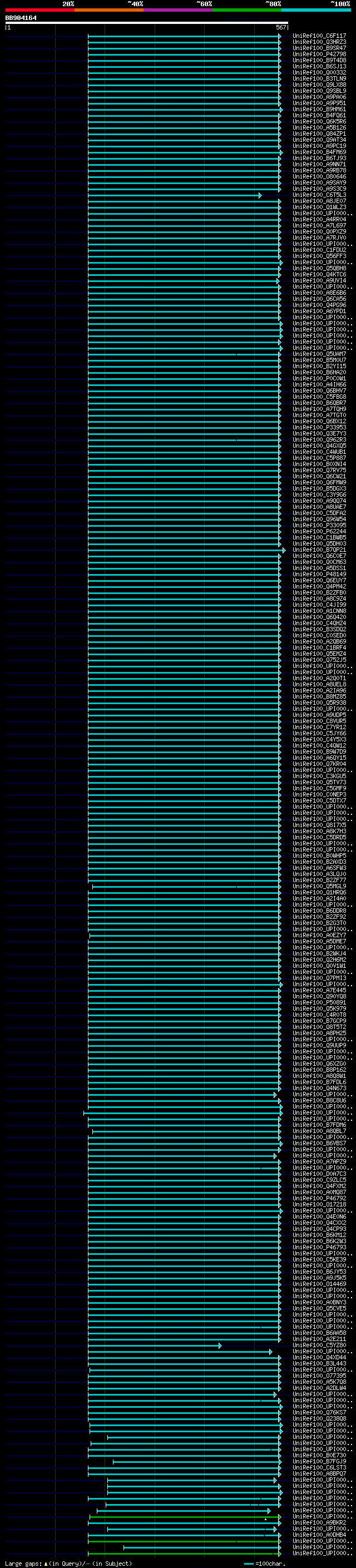
Task: Click the UniRef100_C3KGU5 label
Action: point(319,776)
